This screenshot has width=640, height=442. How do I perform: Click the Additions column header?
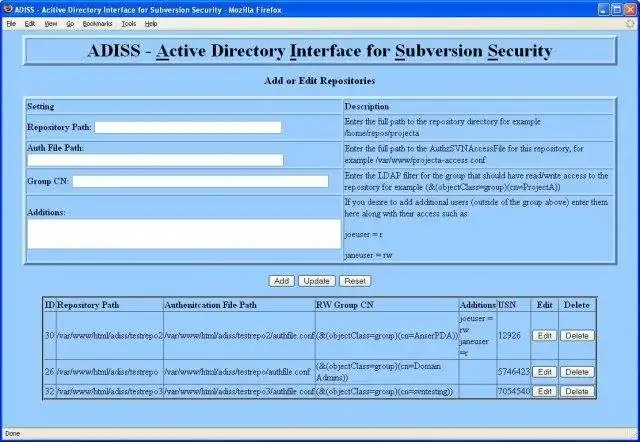pyautogui.click(x=478, y=305)
